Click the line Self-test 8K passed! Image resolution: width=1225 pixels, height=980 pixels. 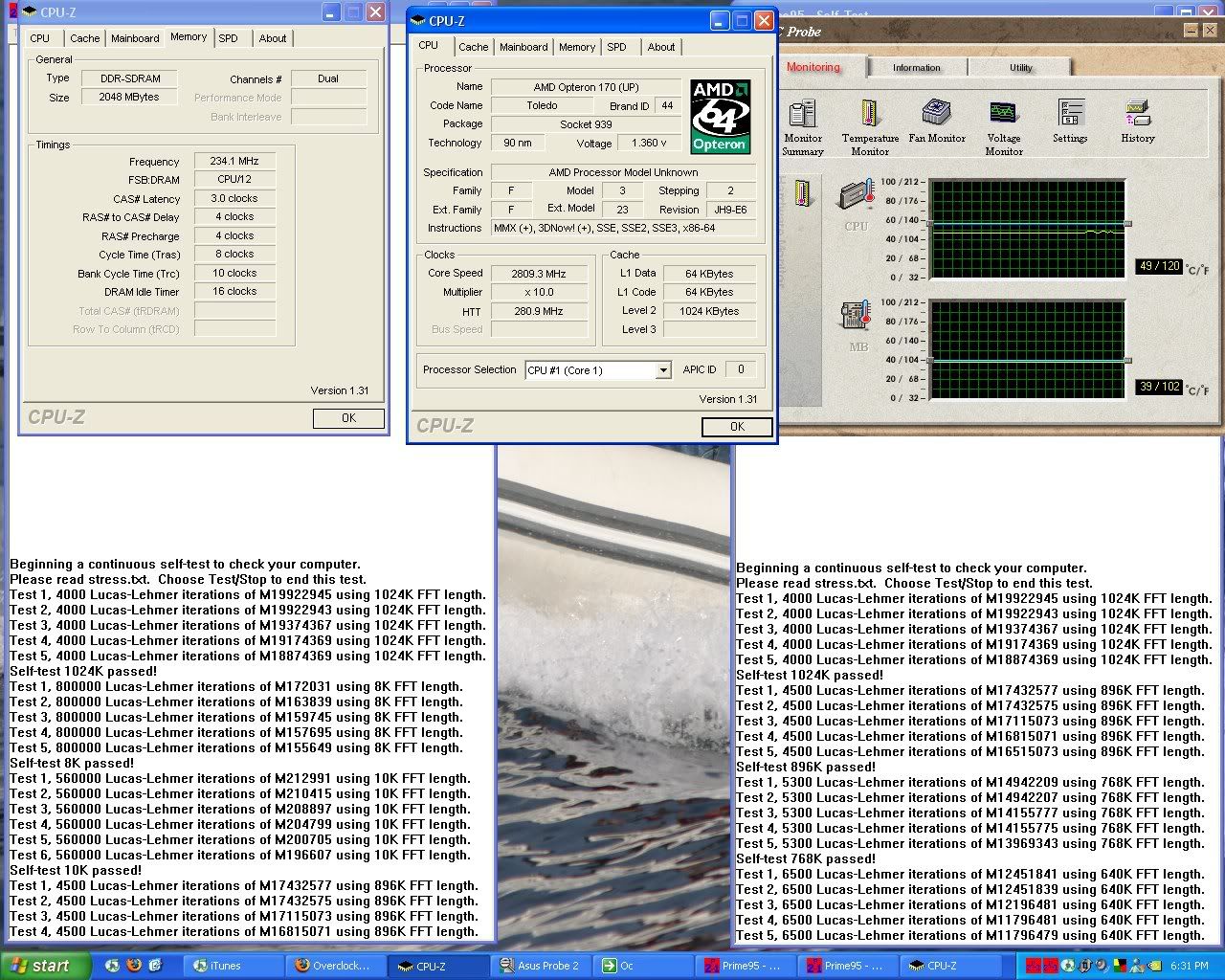coord(72,764)
